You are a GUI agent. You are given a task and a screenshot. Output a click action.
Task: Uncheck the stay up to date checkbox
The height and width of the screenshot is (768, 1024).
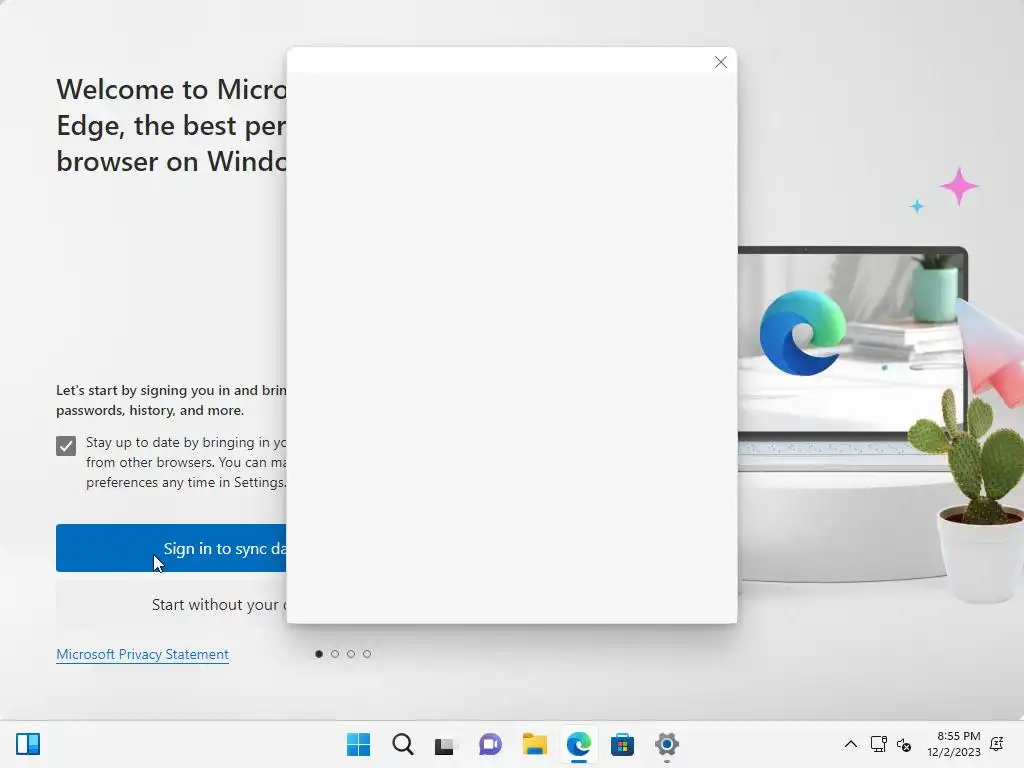tap(66, 446)
